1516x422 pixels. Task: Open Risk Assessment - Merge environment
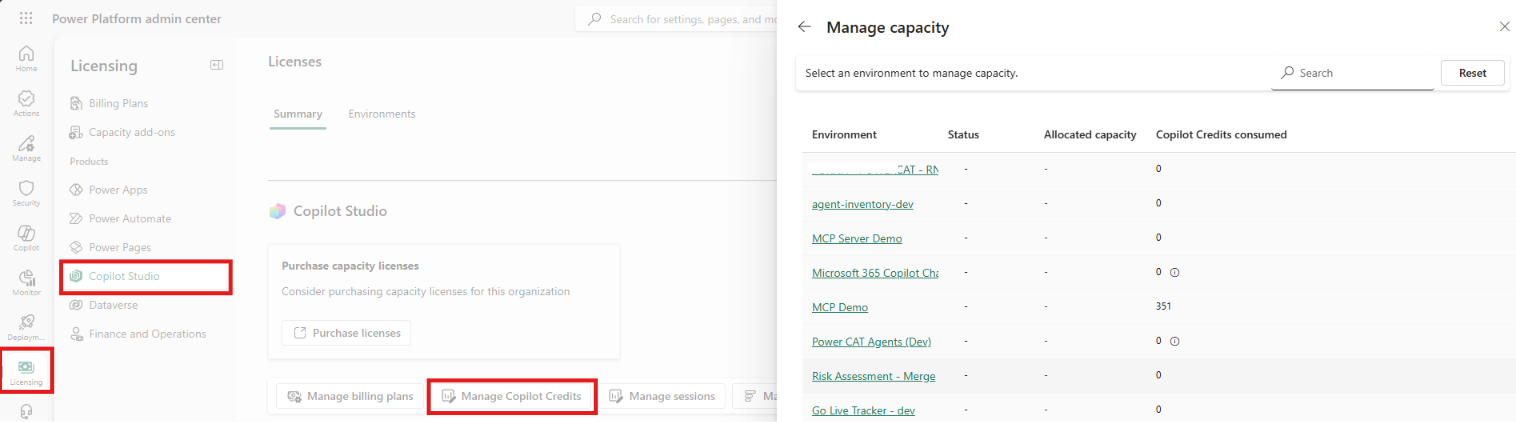point(875,376)
